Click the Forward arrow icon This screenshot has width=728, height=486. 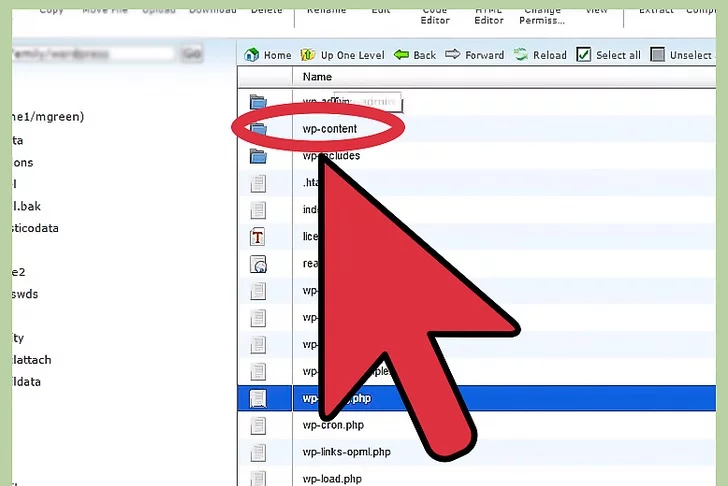pyautogui.click(x=453, y=55)
